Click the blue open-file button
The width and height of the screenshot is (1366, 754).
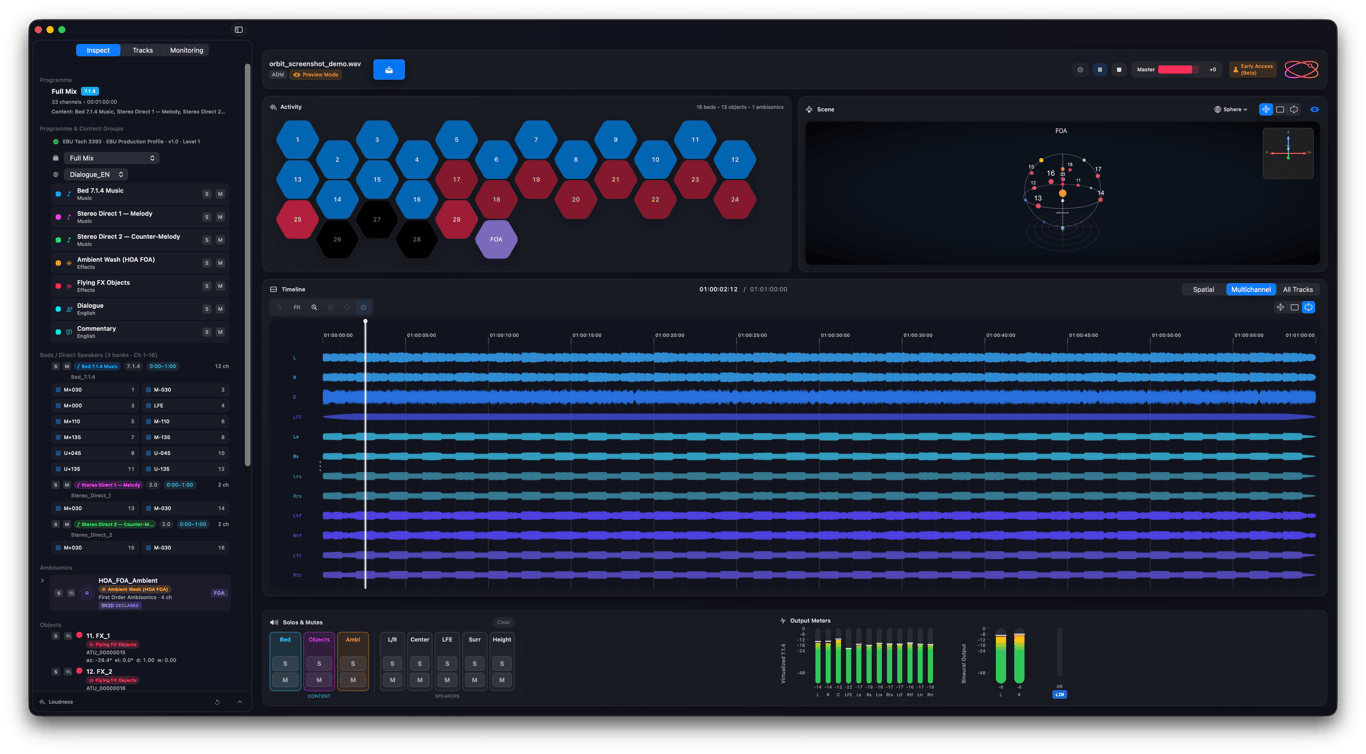(389, 70)
